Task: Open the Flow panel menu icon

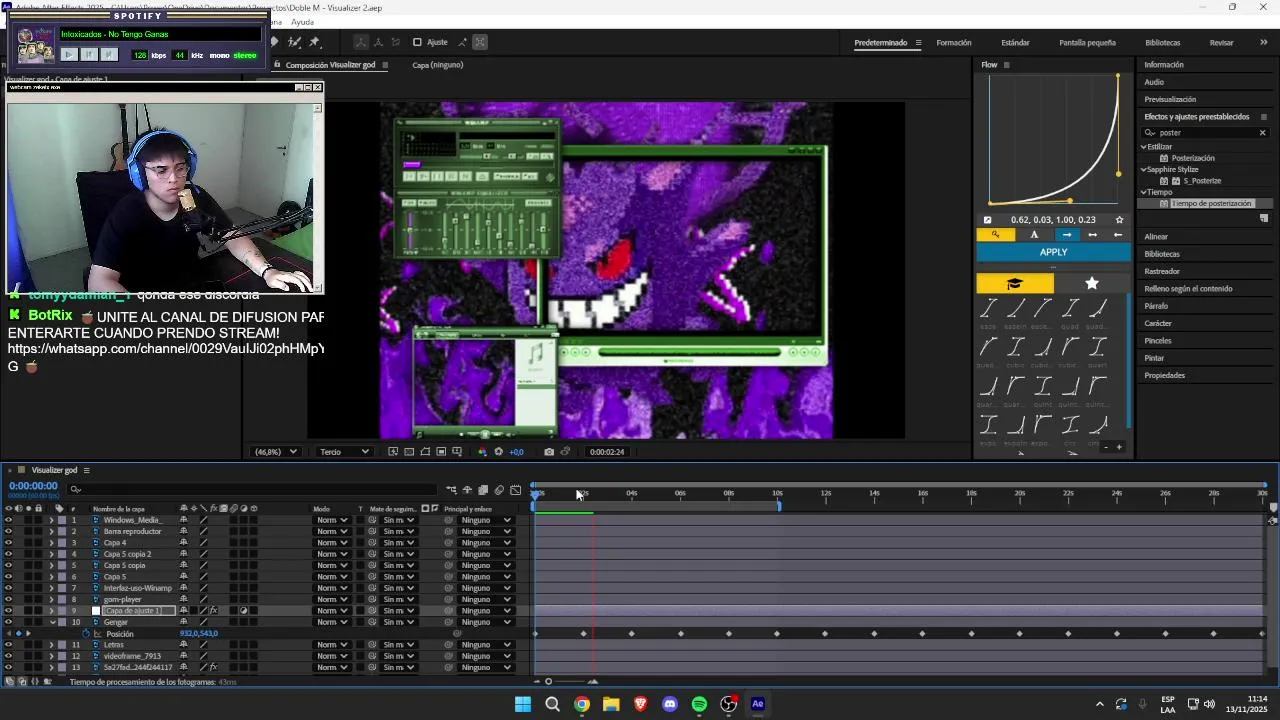Action: pyautogui.click(x=1006, y=65)
